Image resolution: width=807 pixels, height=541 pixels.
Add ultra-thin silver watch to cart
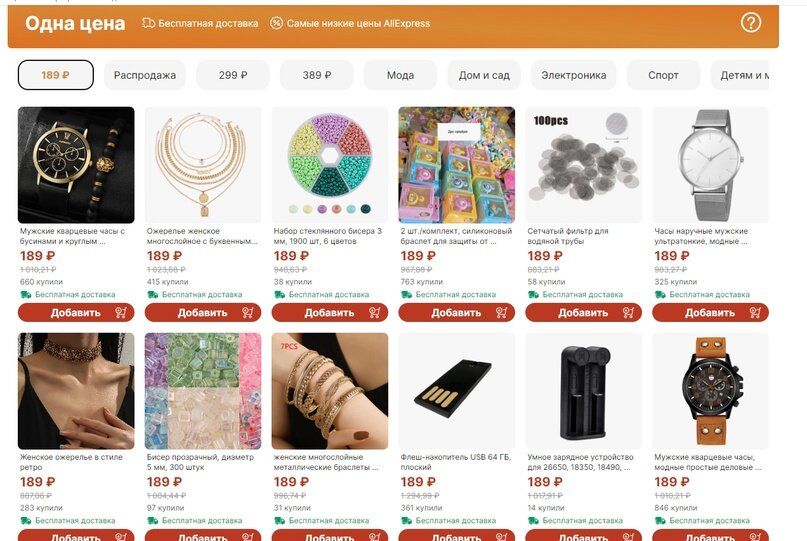pyautogui.click(x=710, y=312)
